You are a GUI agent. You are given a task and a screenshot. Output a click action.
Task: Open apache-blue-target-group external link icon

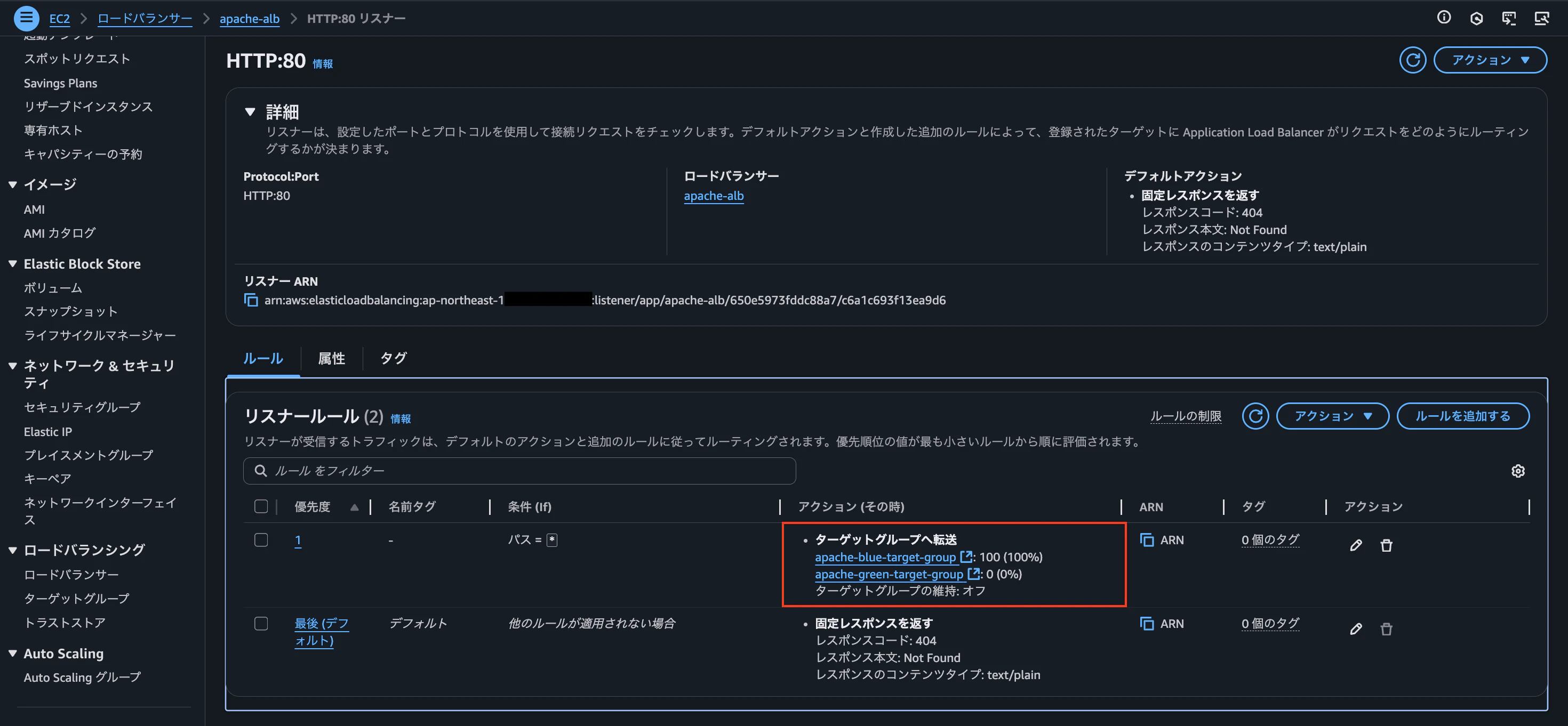965,557
